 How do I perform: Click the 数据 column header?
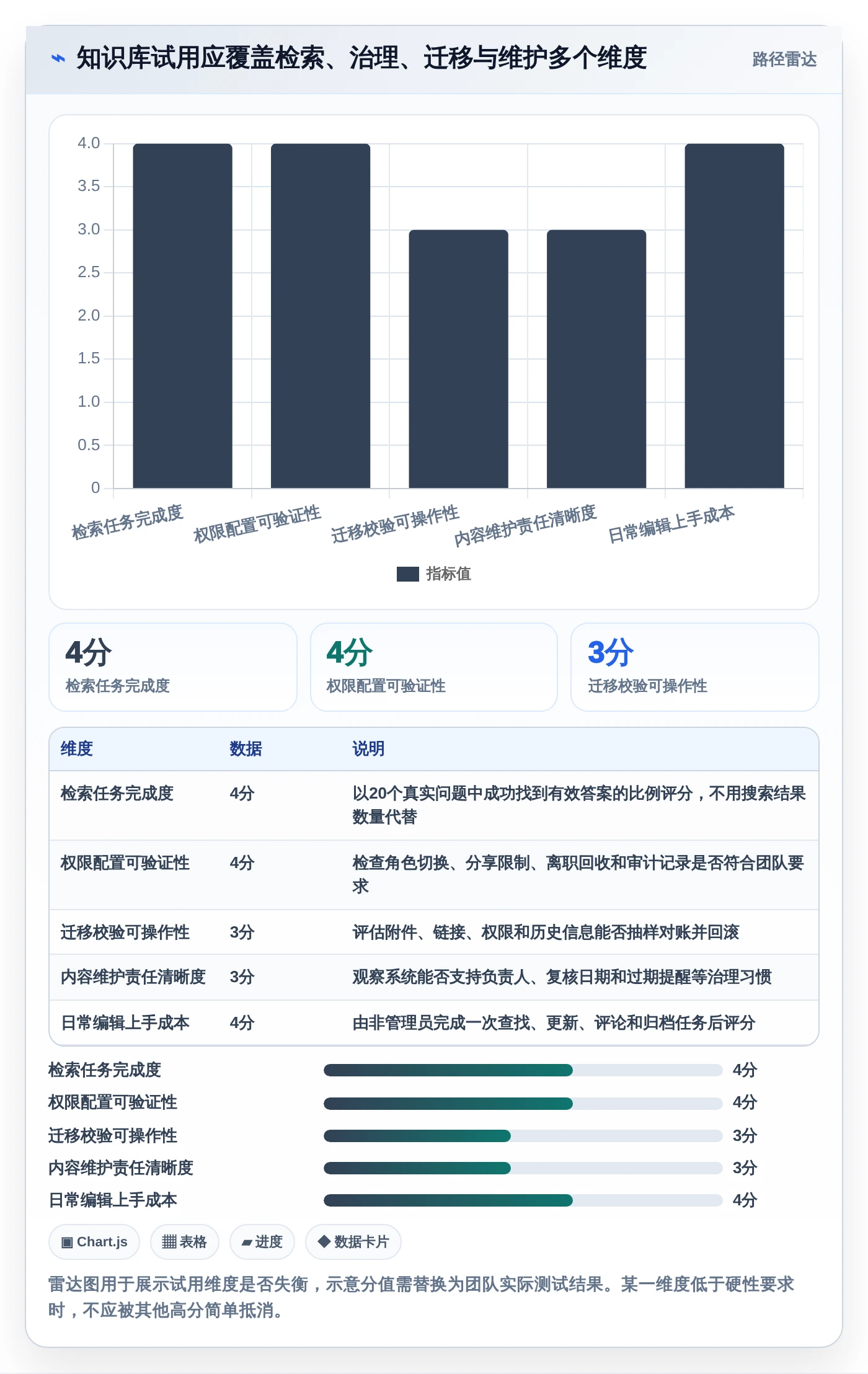coord(246,749)
